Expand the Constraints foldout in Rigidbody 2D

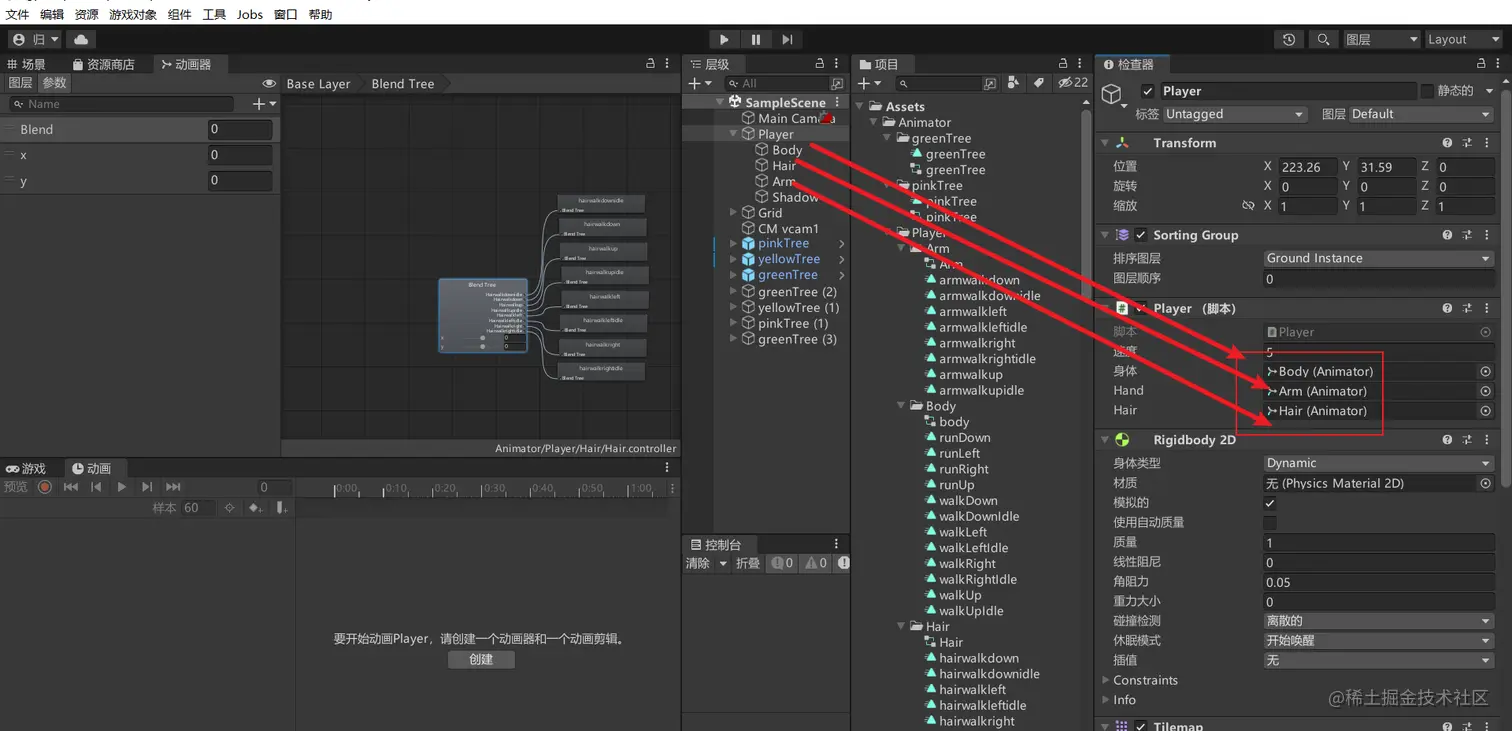(1104, 680)
